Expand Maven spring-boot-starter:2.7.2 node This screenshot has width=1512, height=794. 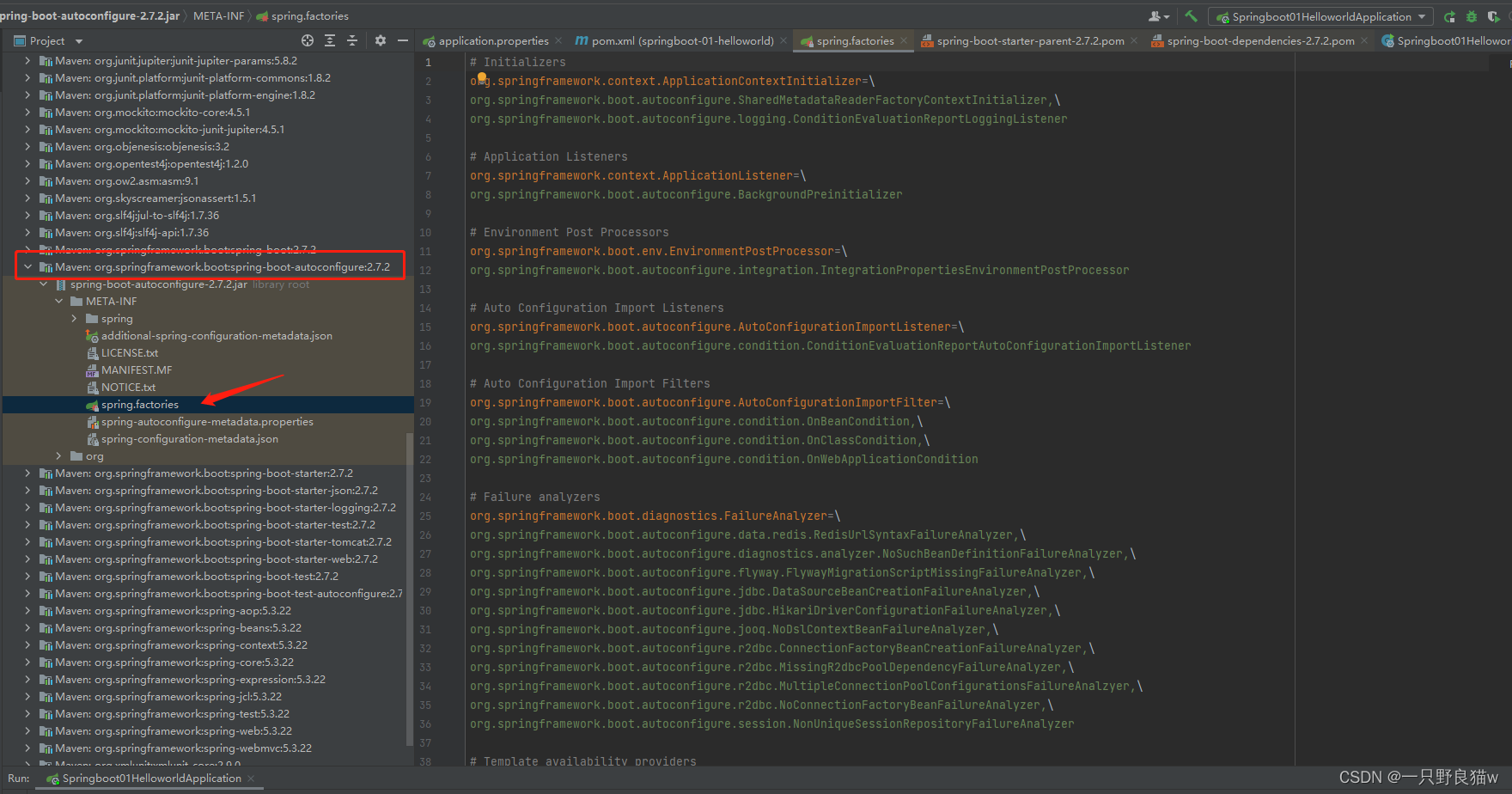27,473
